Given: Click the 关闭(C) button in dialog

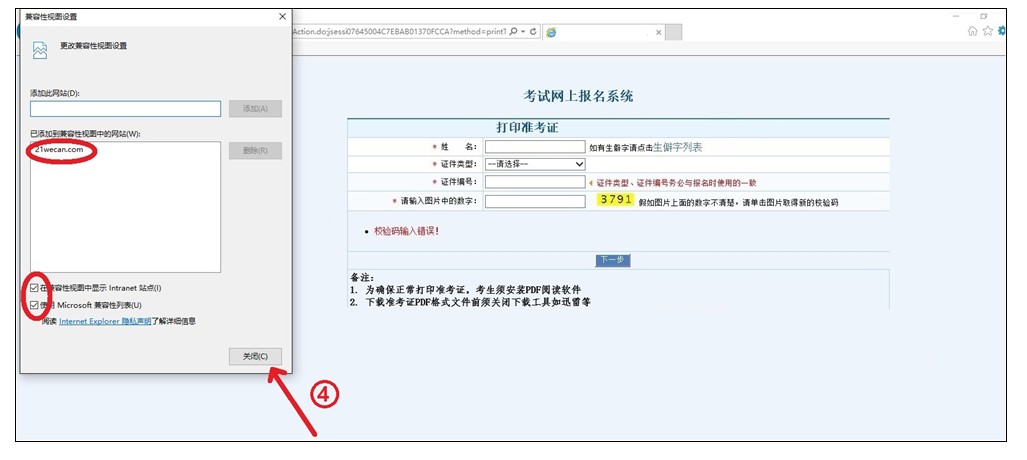Looking at the screenshot, I should coord(255,356).
